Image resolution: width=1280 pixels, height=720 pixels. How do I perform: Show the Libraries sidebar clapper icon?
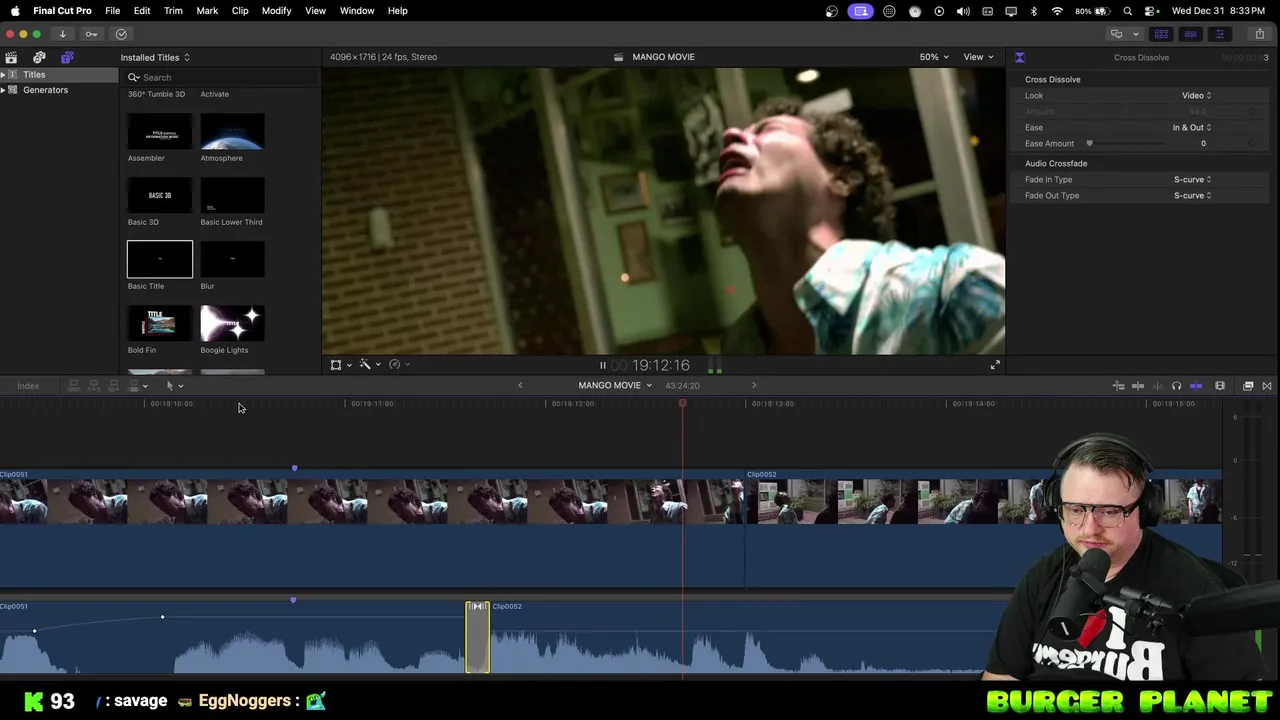(11, 57)
